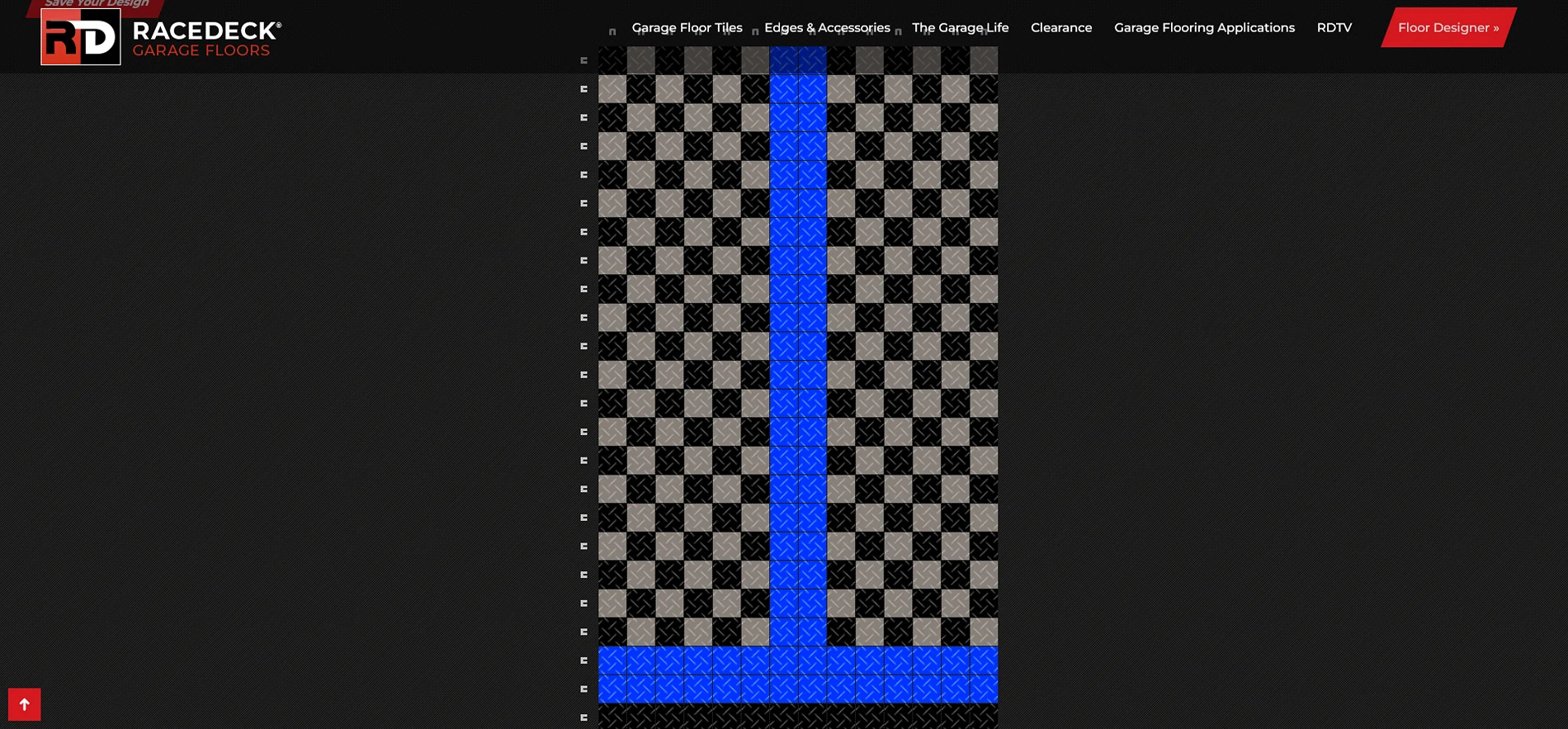Select last tile of upper full-width blue row
The height and width of the screenshot is (729, 1568).
(984, 660)
